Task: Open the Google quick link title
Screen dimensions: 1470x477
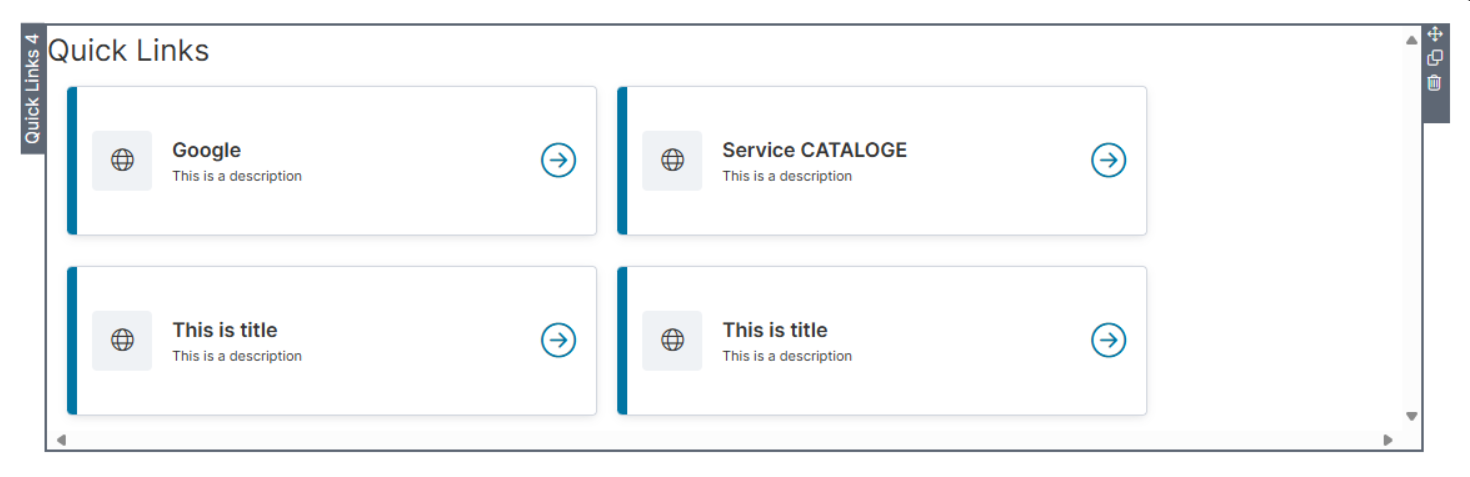Action: 206,150
